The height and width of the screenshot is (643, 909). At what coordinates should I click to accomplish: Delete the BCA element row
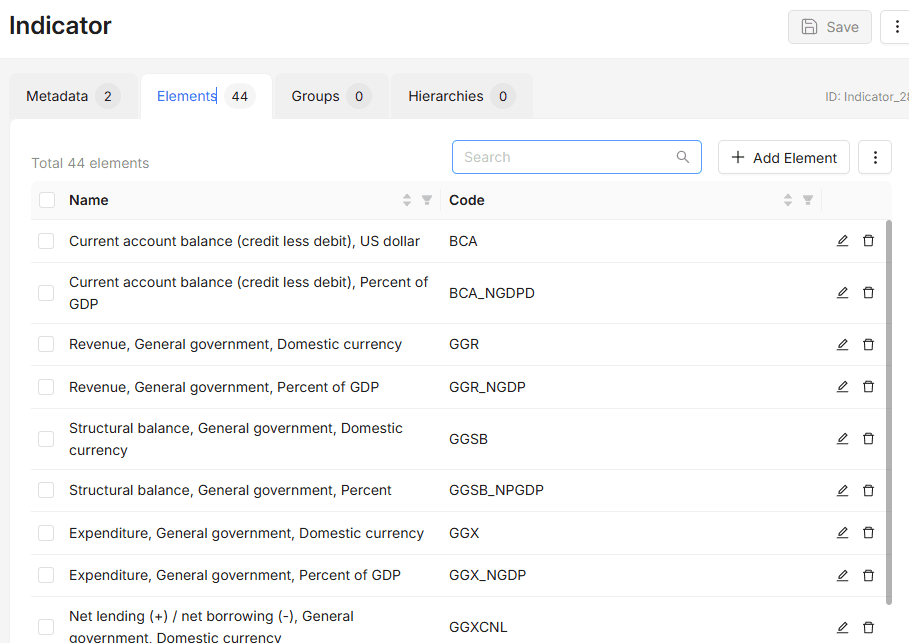click(868, 241)
